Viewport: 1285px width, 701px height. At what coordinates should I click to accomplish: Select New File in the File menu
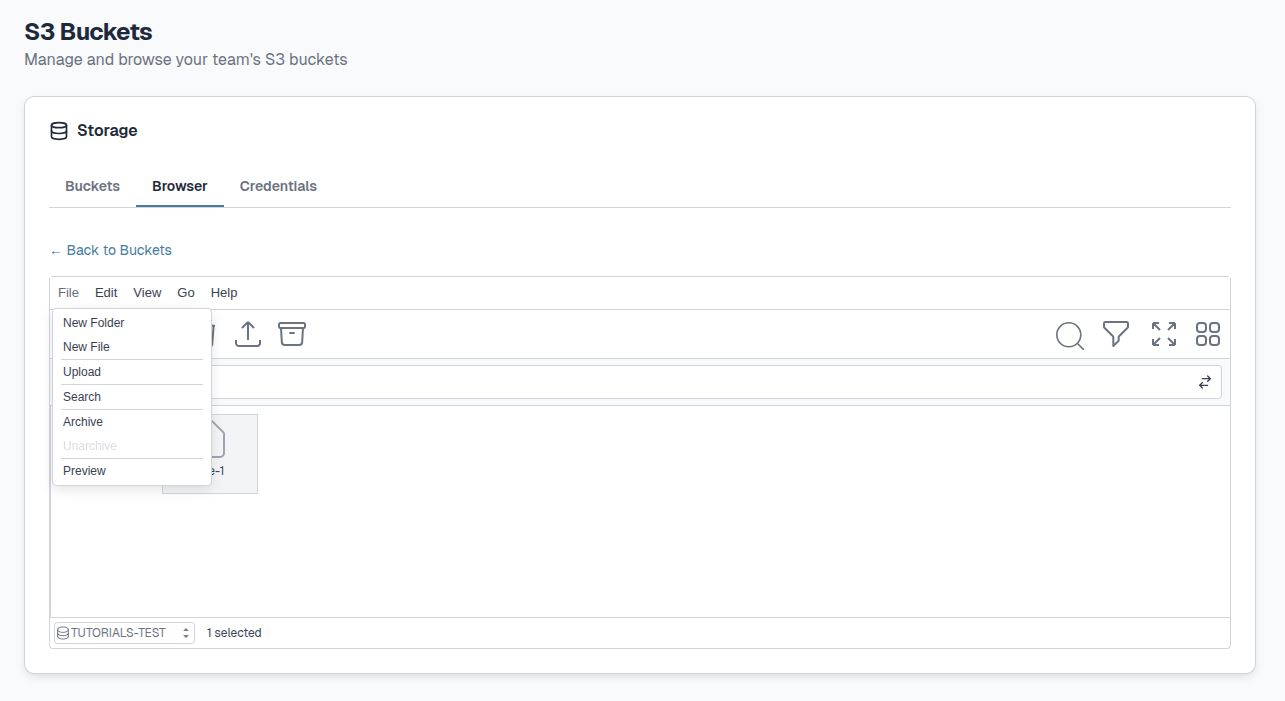86,347
